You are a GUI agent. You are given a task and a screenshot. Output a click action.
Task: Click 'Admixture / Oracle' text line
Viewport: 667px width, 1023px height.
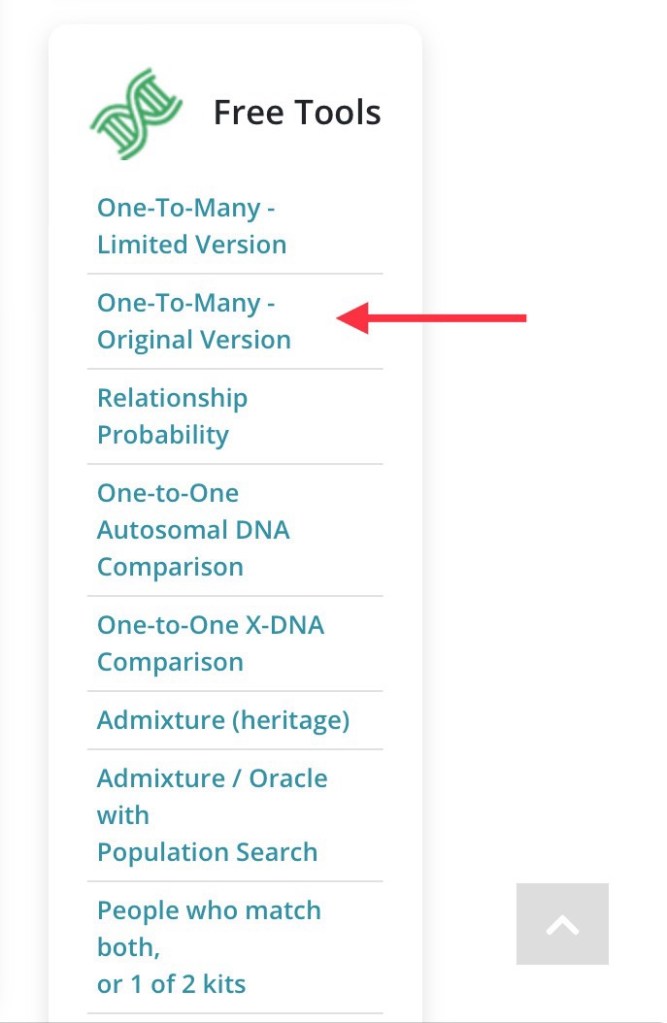coord(212,778)
